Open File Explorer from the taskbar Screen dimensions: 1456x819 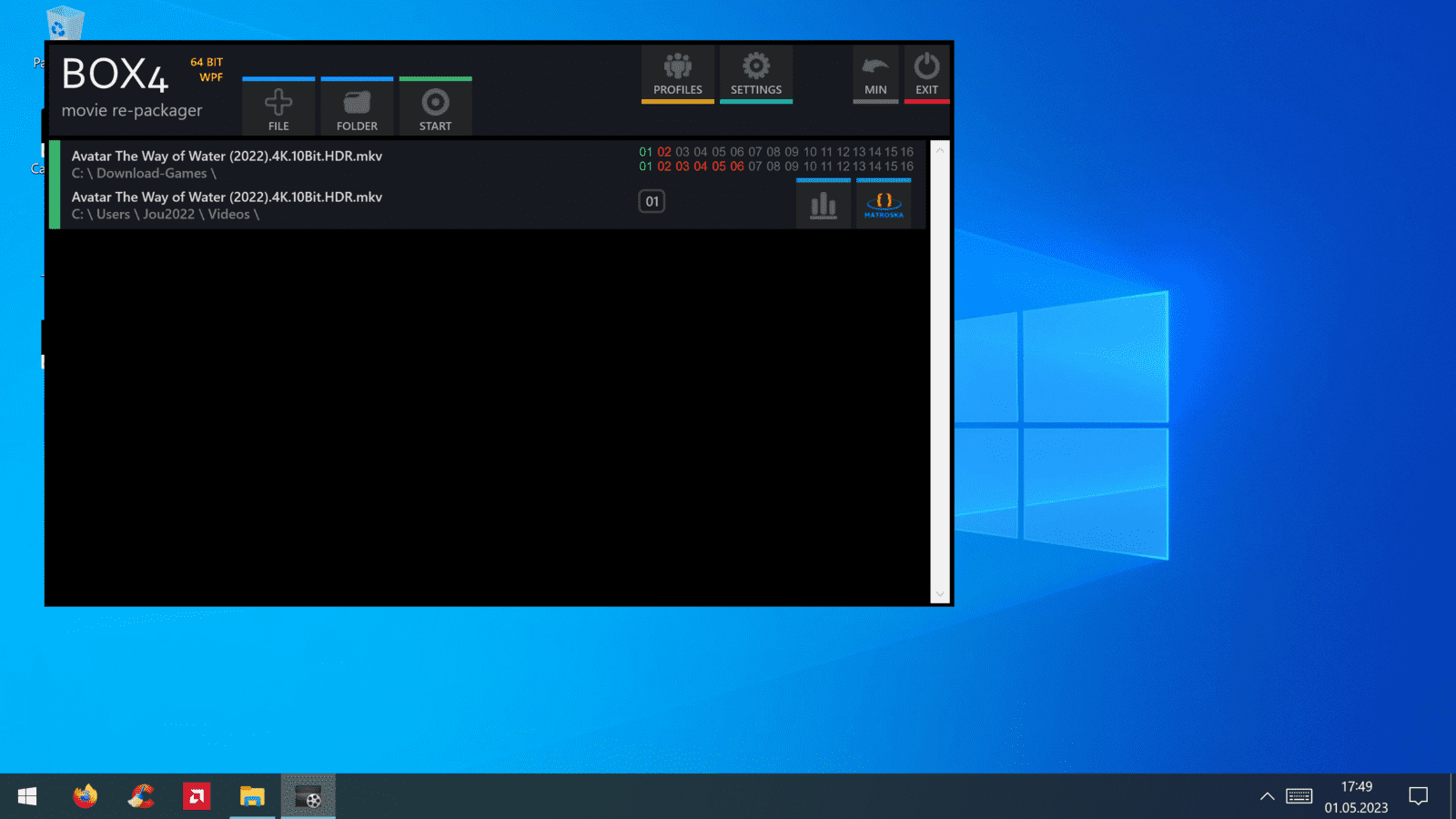click(252, 796)
